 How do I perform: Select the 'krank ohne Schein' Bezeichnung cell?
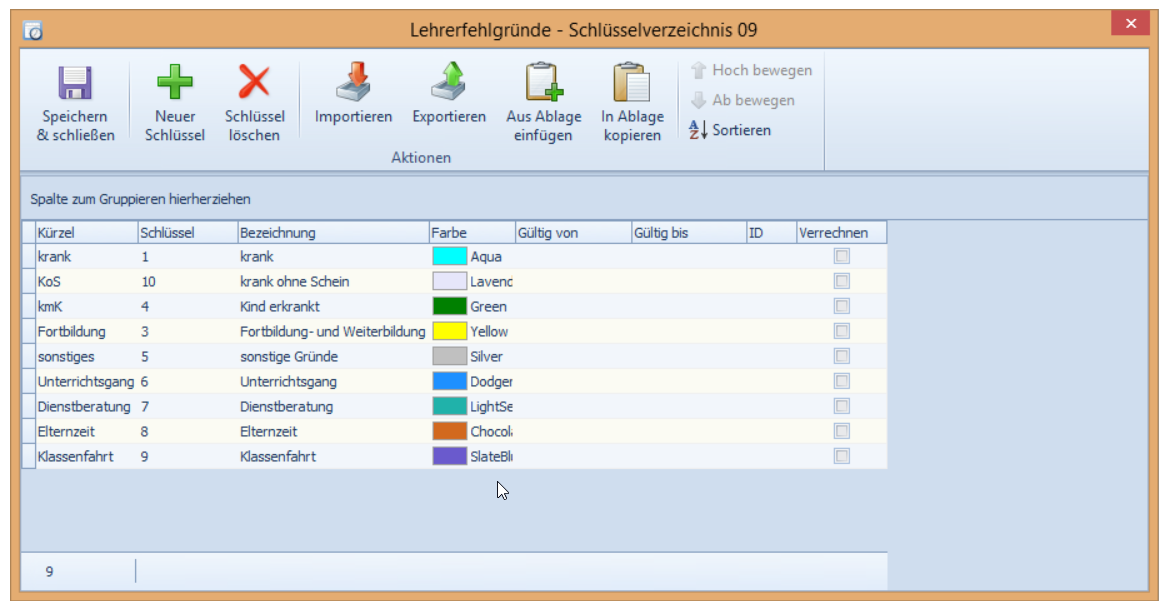pos(333,281)
